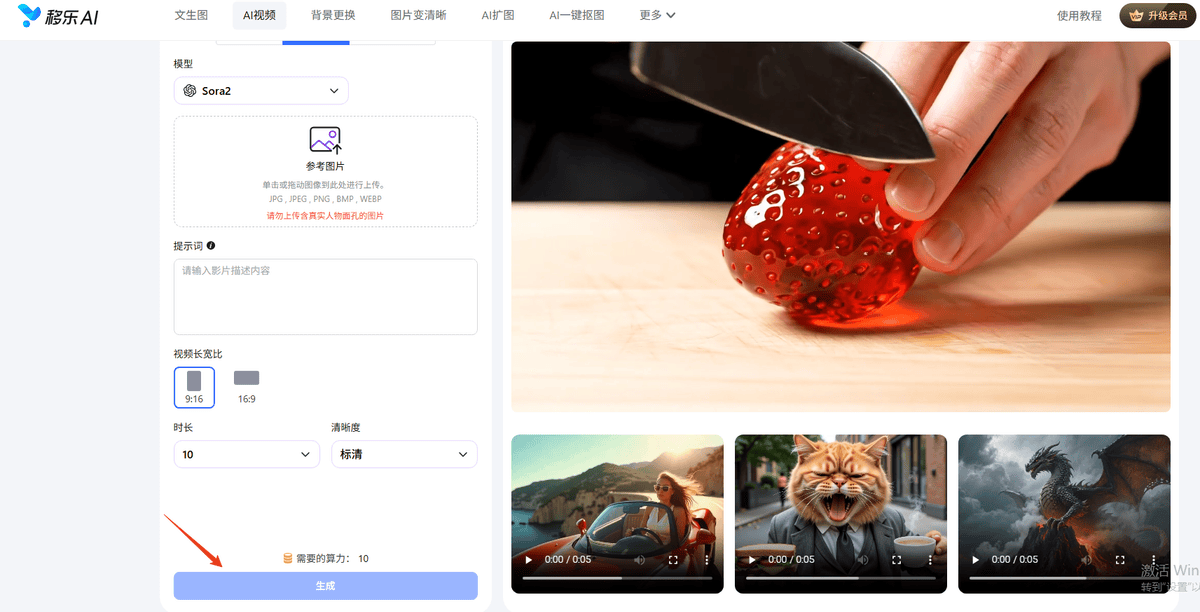Open more options on woman in car video

tap(706, 560)
